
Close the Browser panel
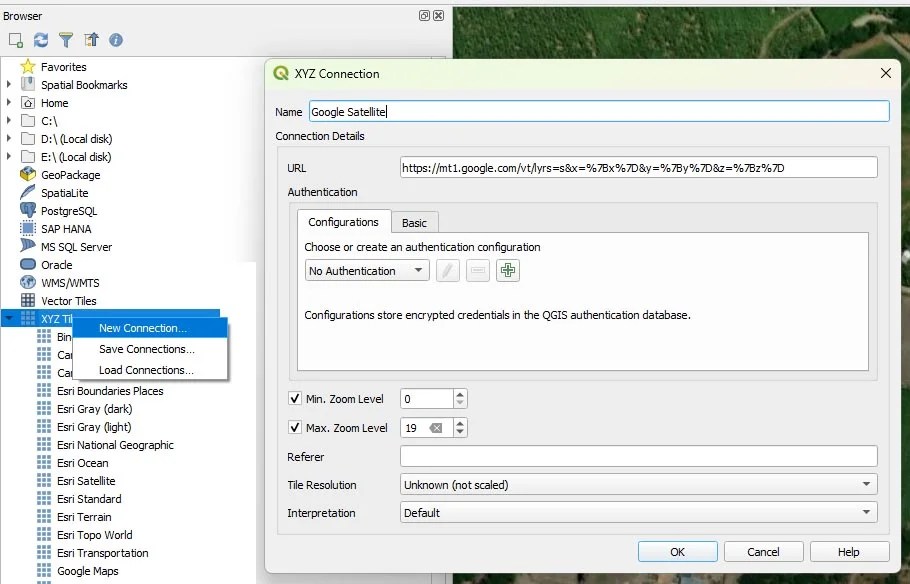tap(439, 16)
